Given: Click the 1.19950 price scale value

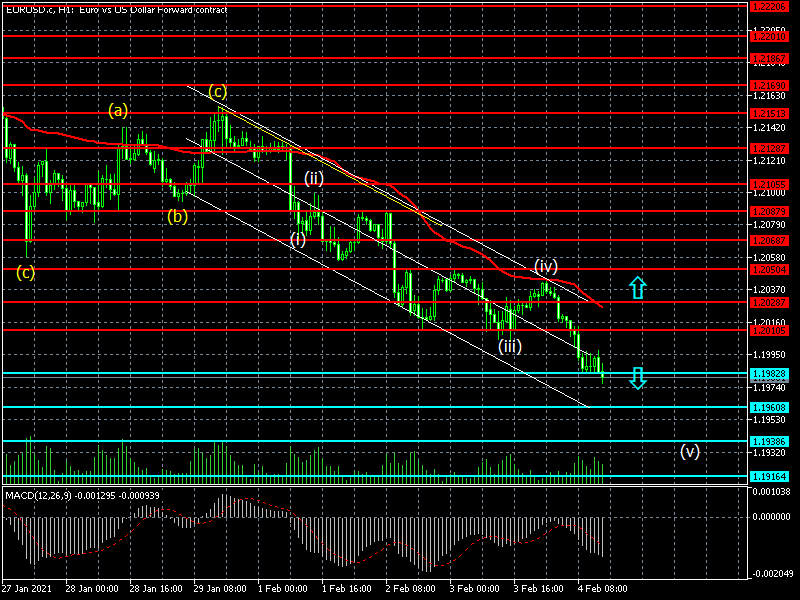Looking at the screenshot, I should (x=769, y=354).
